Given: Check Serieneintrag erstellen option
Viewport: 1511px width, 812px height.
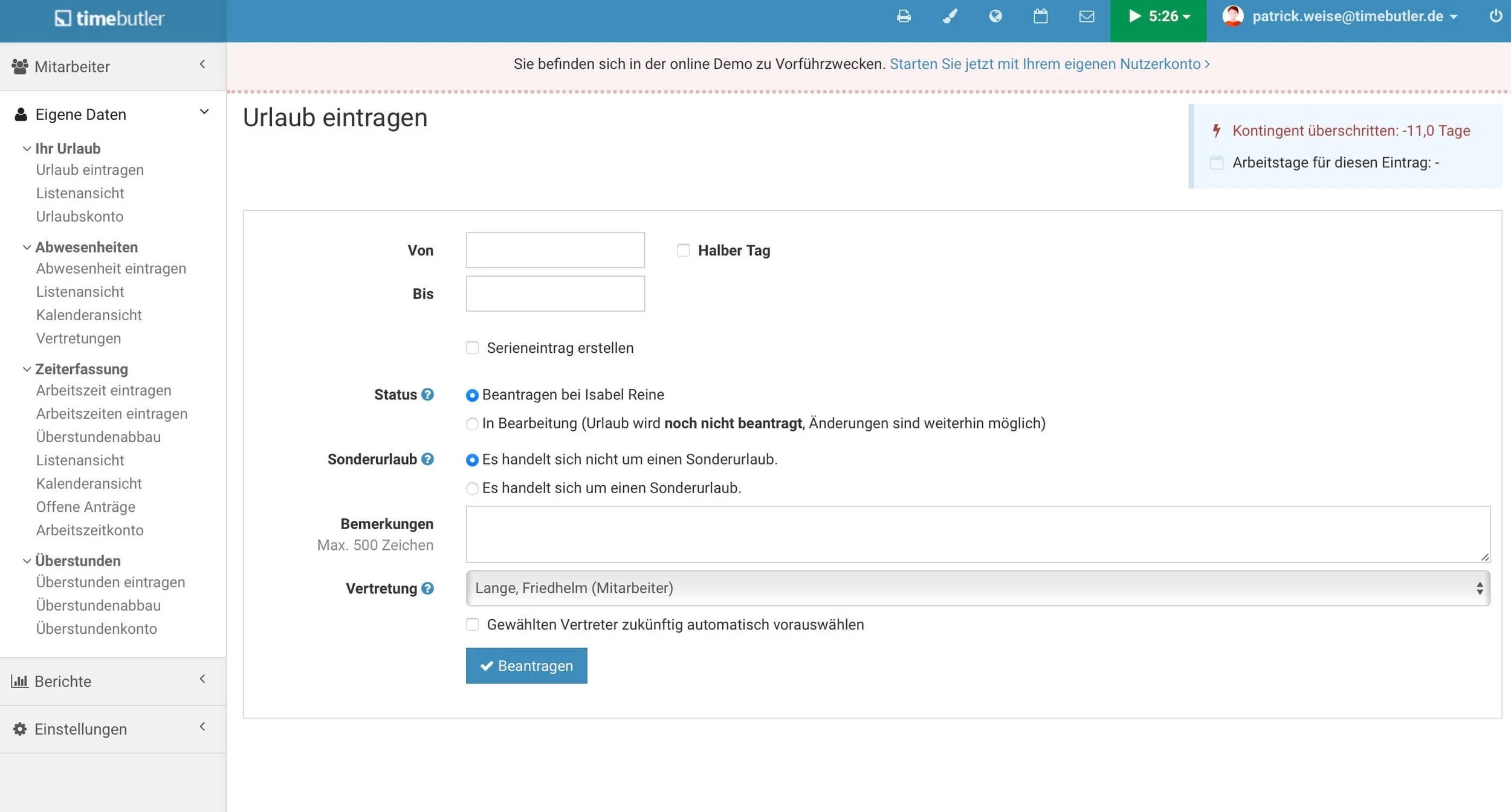Looking at the screenshot, I should tap(472, 348).
